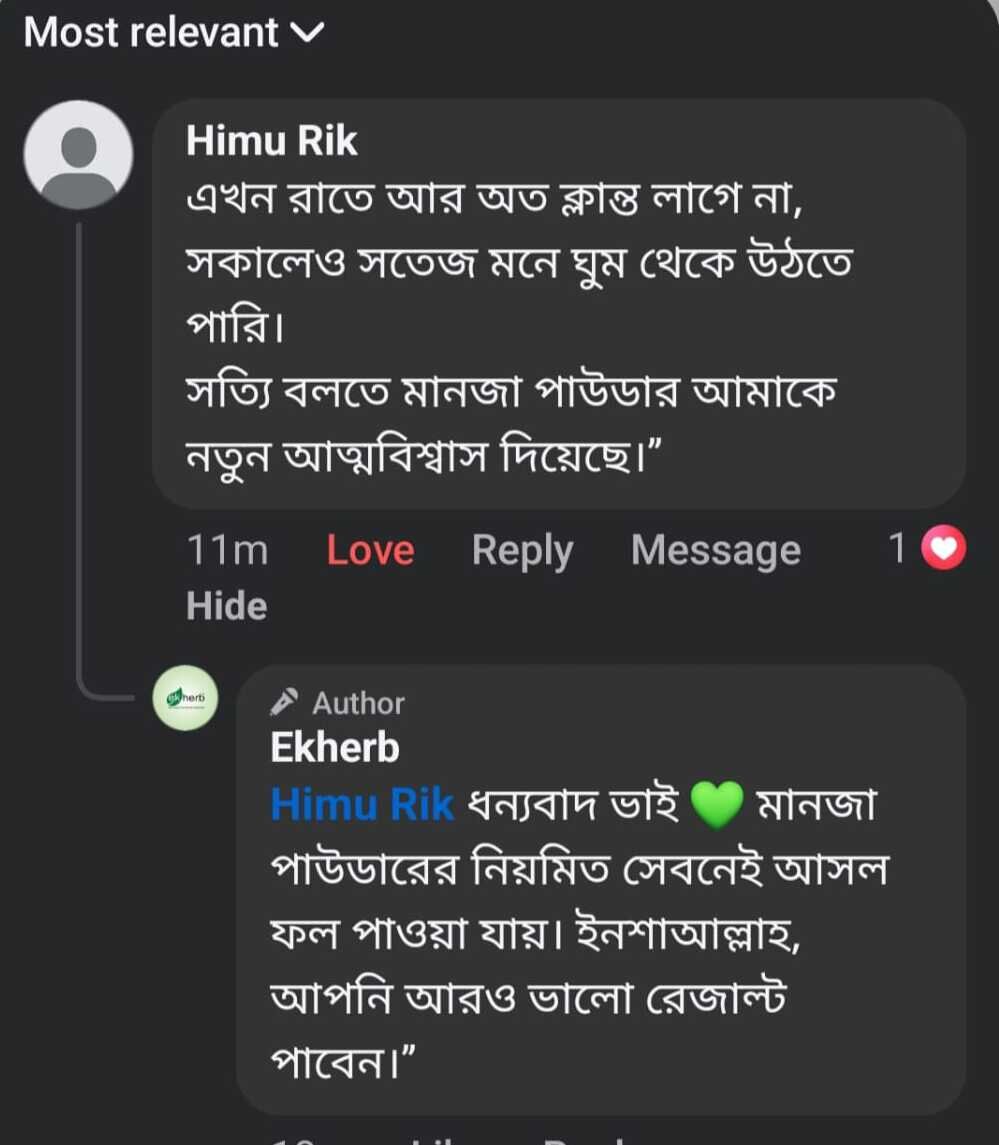
Task: Click the green heart emoji in reply
Action: tap(716, 804)
